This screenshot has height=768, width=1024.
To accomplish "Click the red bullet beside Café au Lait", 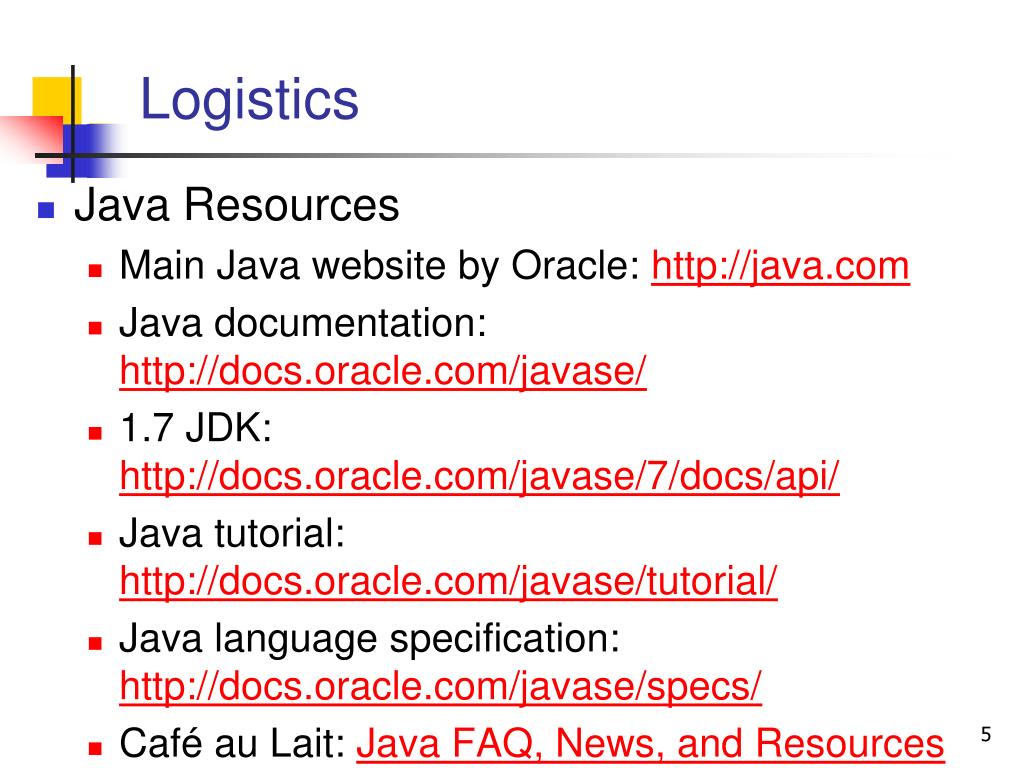I will point(95,748).
